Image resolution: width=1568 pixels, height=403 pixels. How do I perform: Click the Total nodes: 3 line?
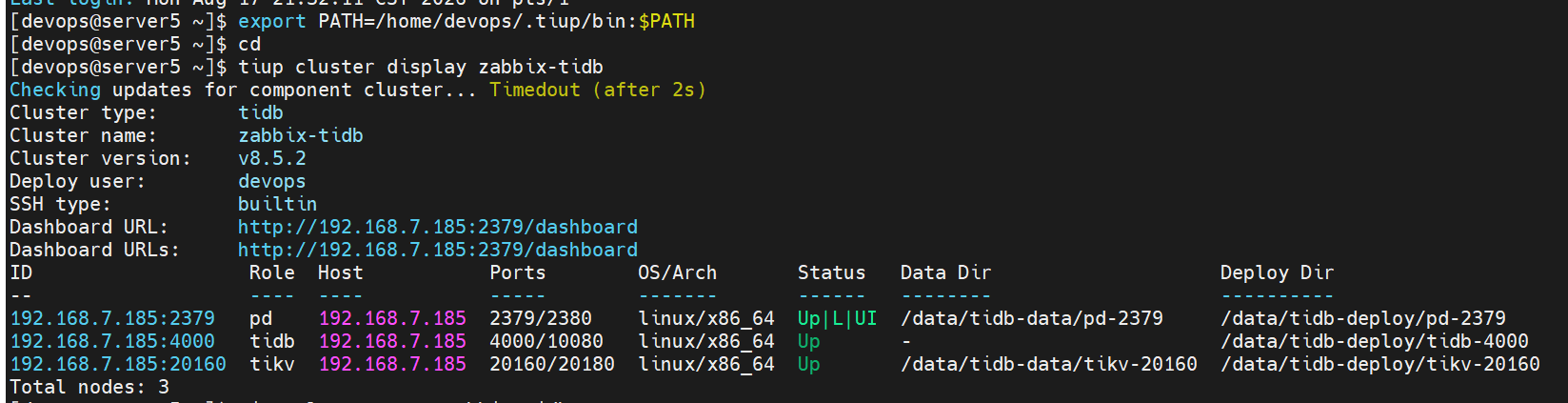(x=89, y=387)
